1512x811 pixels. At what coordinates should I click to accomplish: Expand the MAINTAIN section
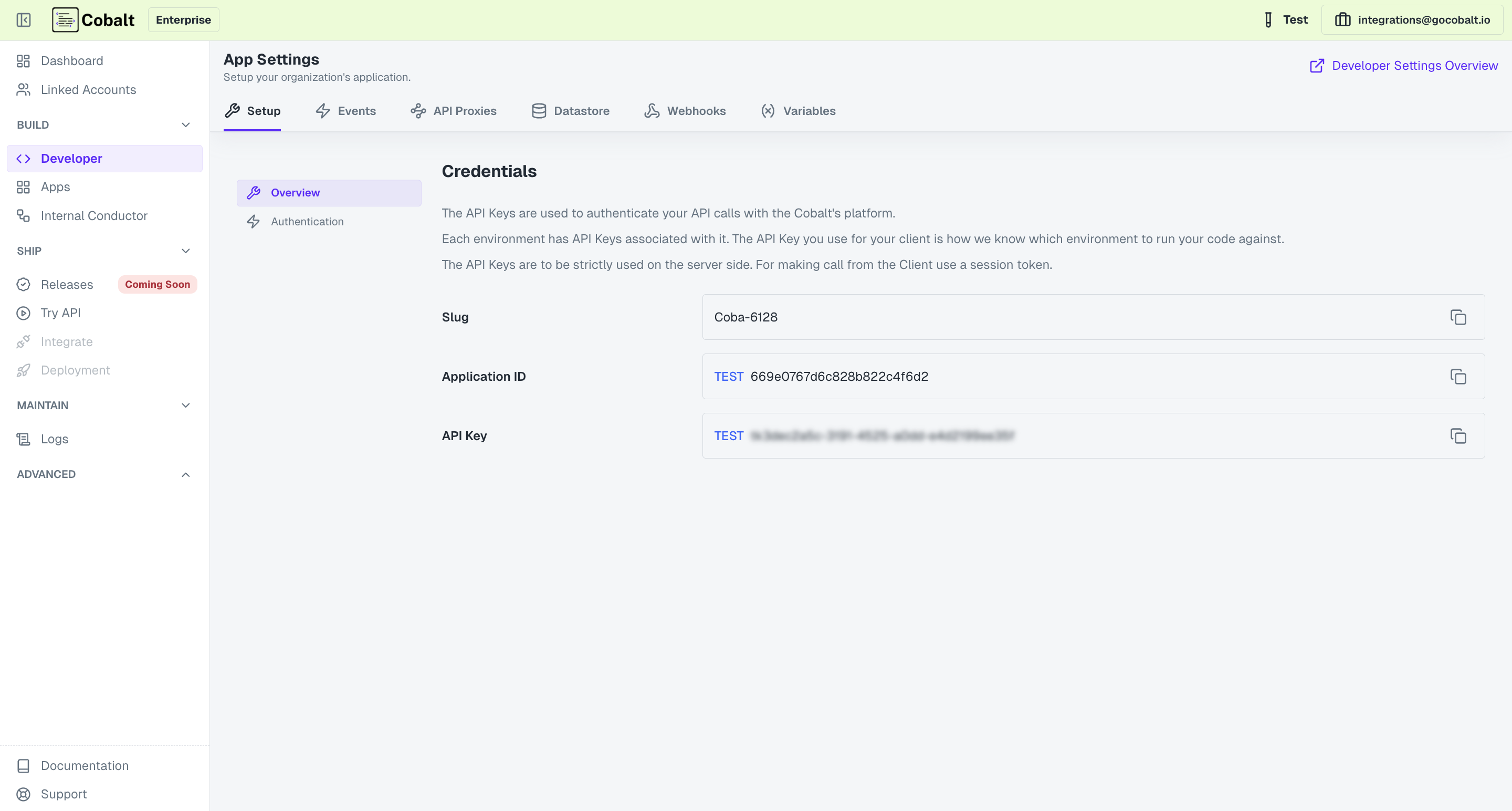pyautogui.click(x=185, y=405)
